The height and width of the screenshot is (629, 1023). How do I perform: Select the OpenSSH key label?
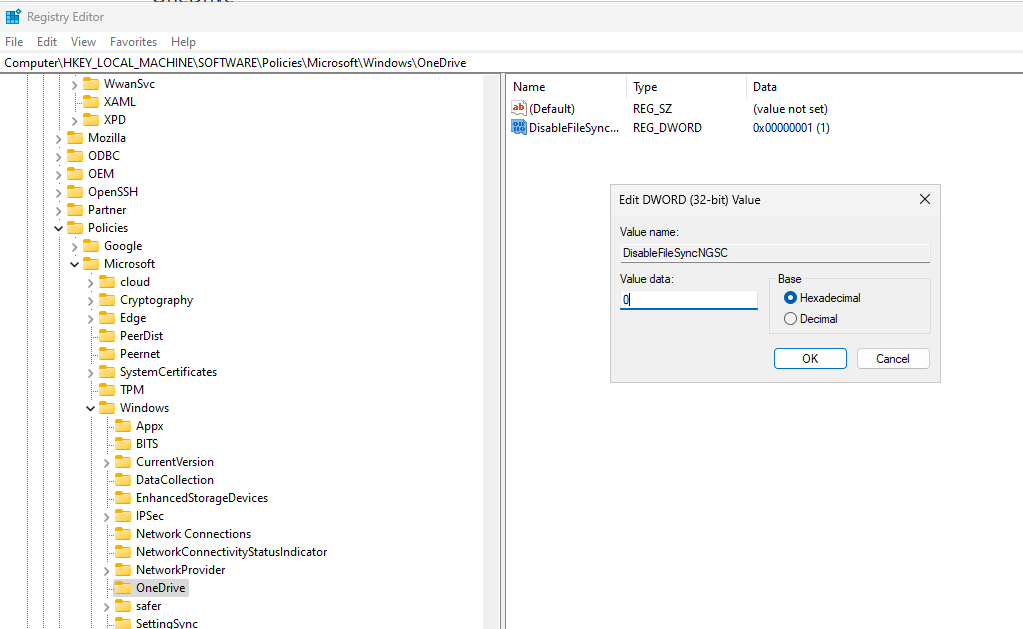[x=113, y=192]
